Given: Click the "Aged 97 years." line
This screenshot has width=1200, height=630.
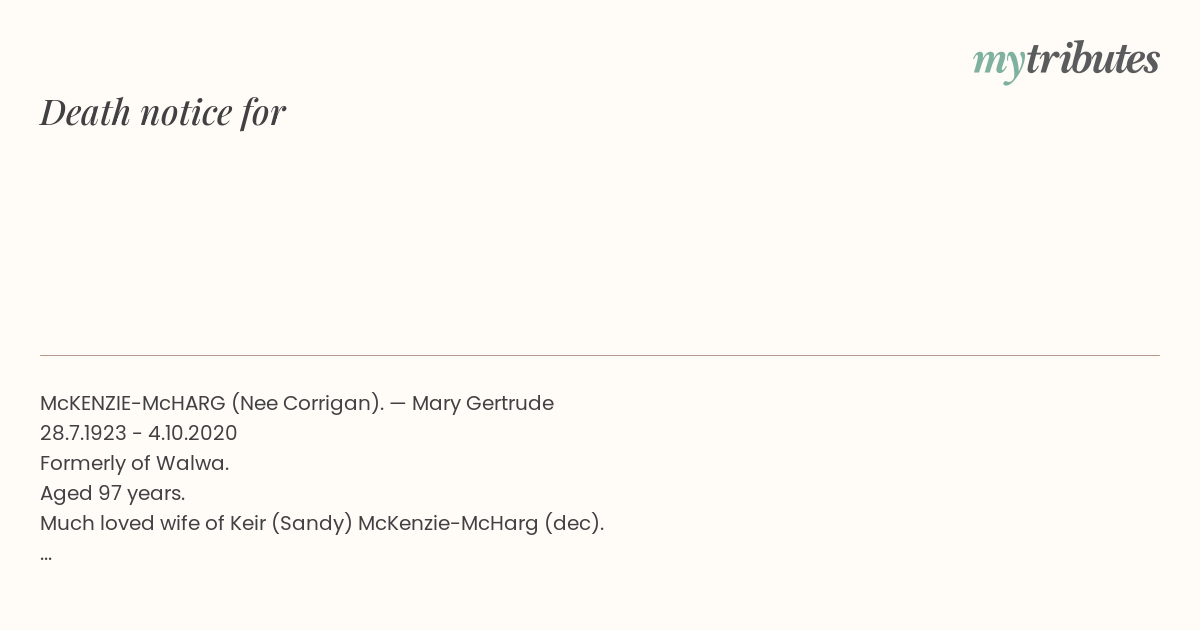Looking at the screenshot, I should point(112,493).
